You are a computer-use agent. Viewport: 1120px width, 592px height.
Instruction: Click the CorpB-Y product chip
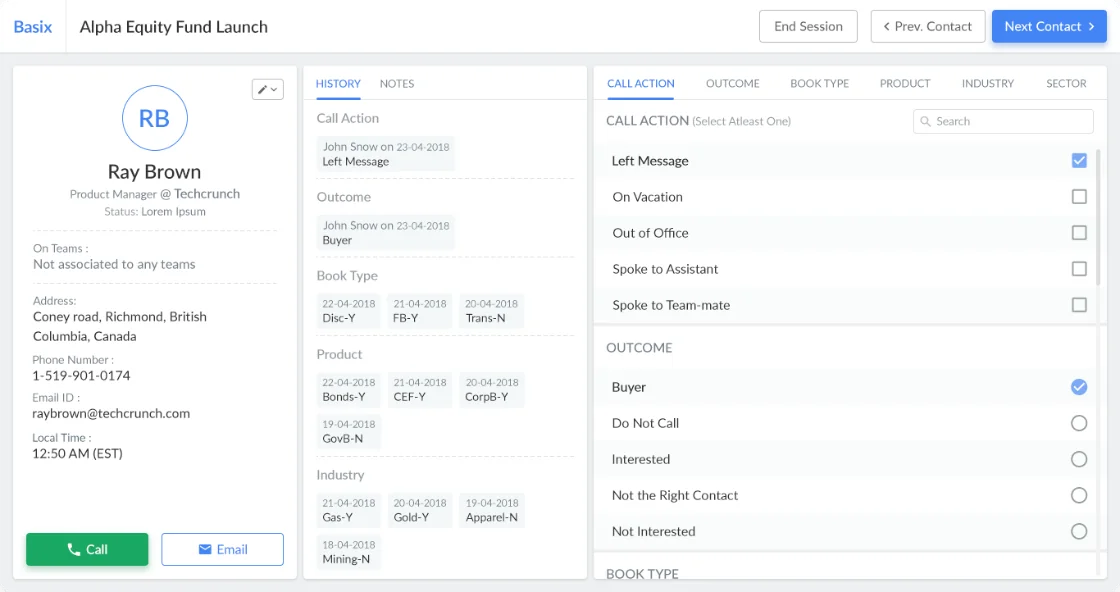point(491,389)
